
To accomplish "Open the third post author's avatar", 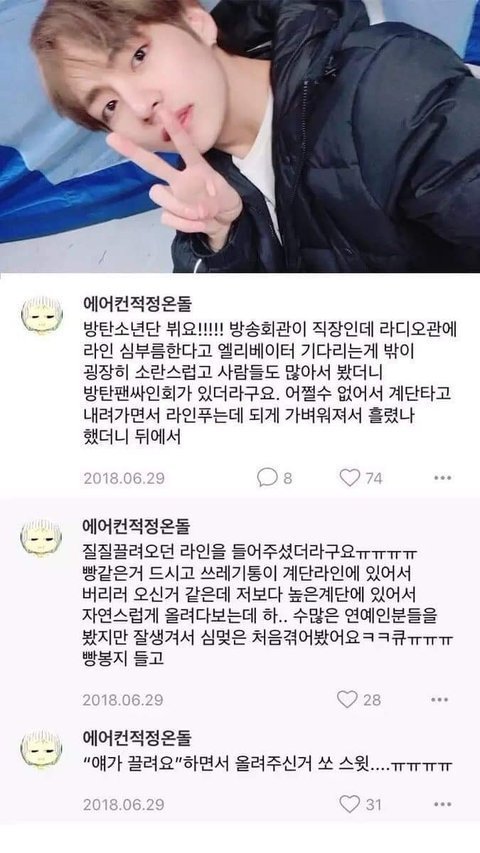I will coord(41,750).
